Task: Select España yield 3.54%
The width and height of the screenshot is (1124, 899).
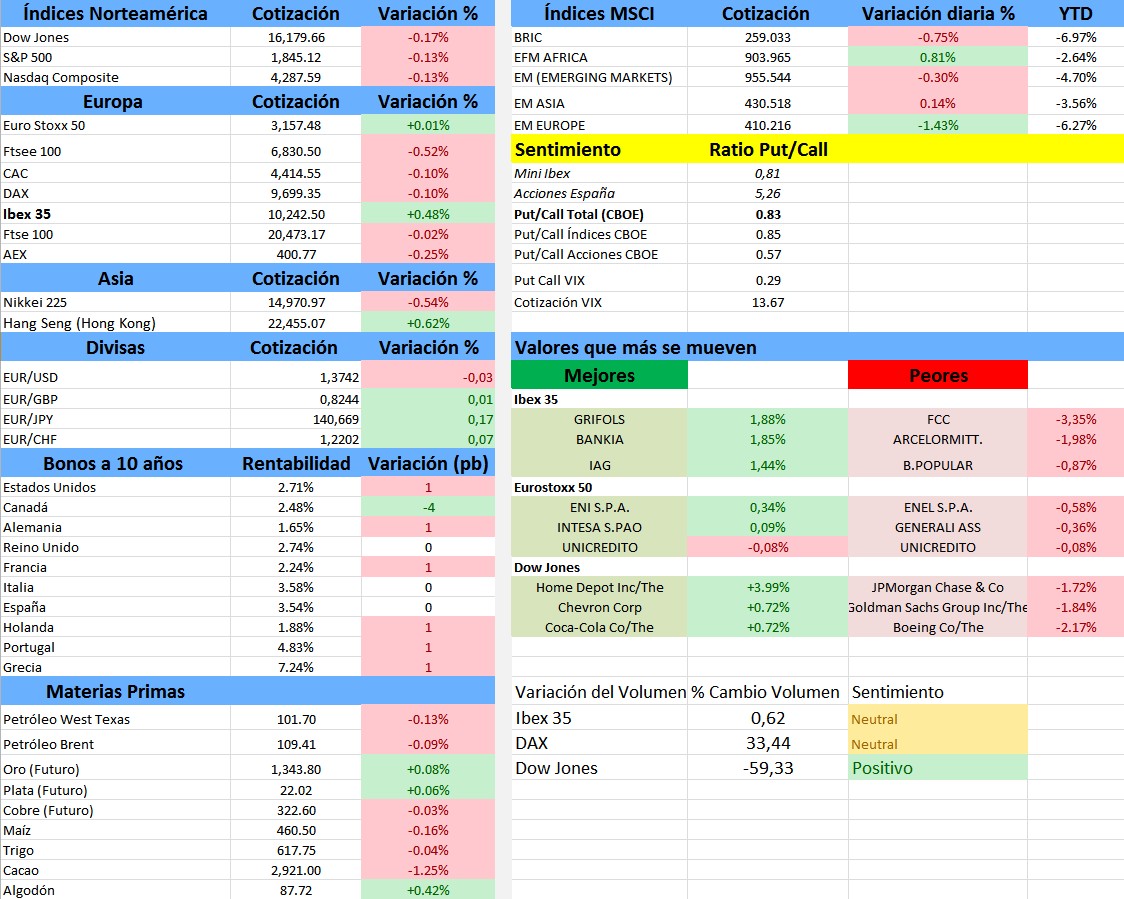Action: click(296, 608)
